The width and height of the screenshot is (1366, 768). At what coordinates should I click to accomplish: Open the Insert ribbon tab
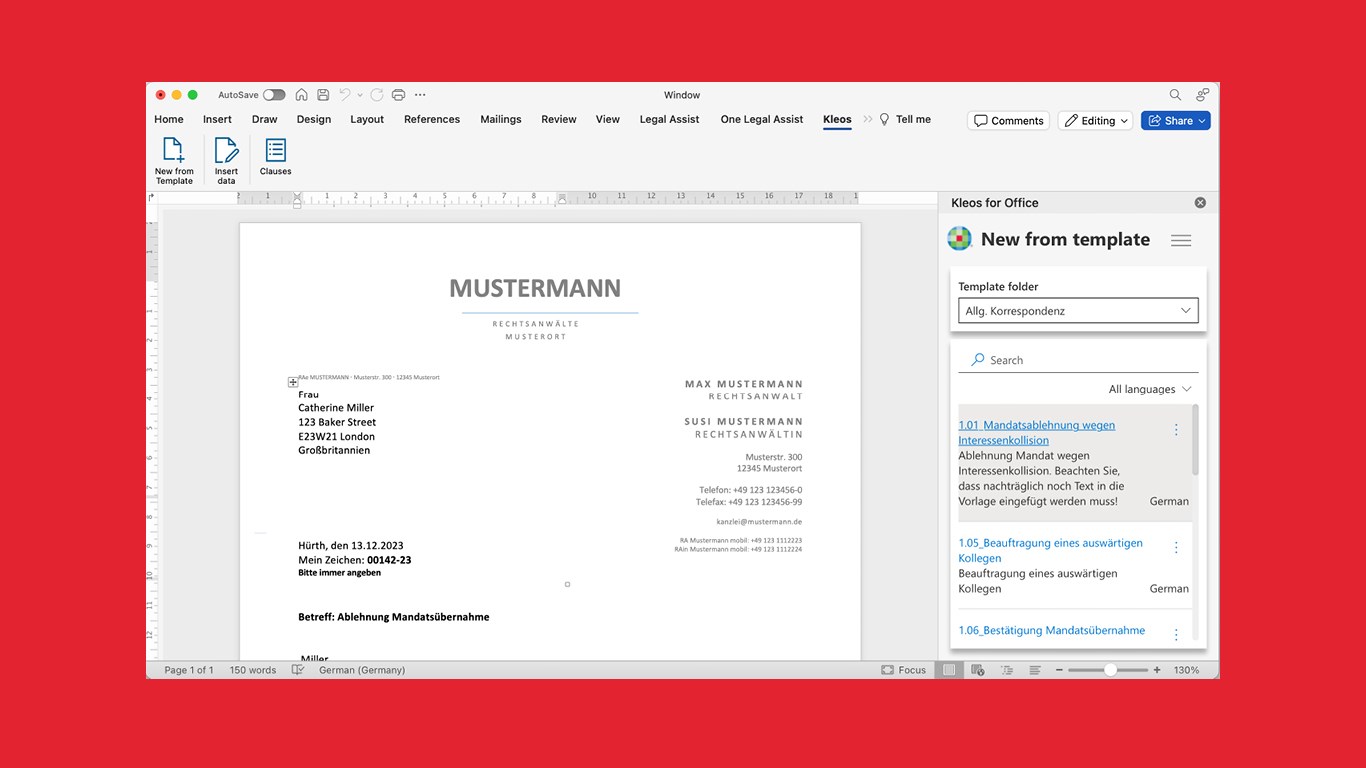(217, 119)
